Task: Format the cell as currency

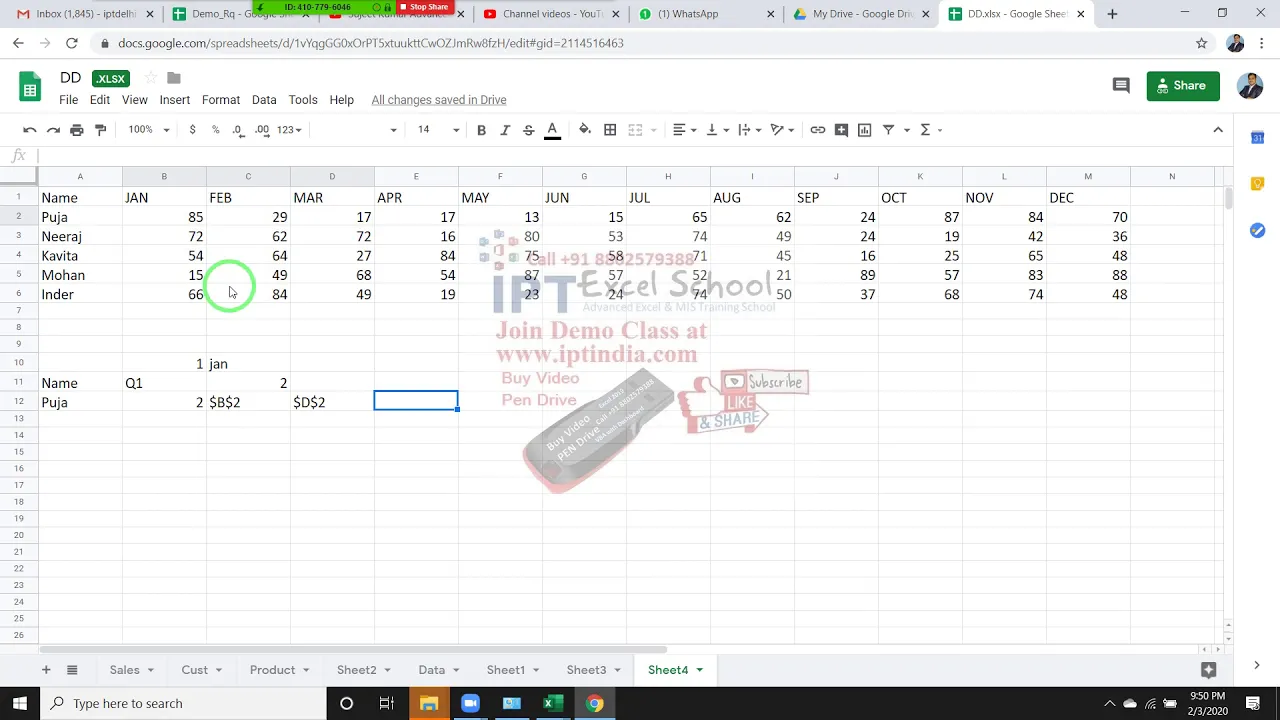Action: point(192,130)
